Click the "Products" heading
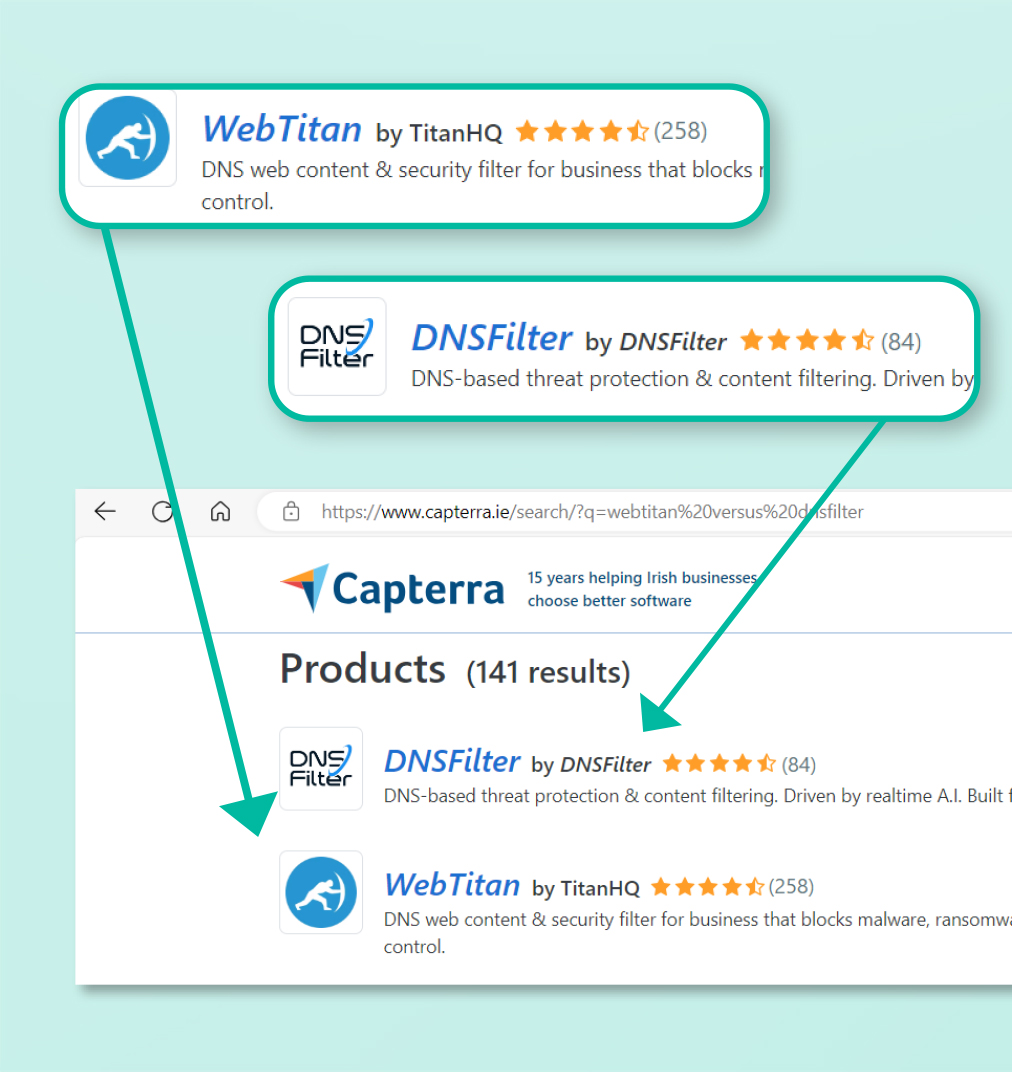Image resolution: width=1012 pixels, height=1072 pixels. pyautogui.click(x=362, y=669)
